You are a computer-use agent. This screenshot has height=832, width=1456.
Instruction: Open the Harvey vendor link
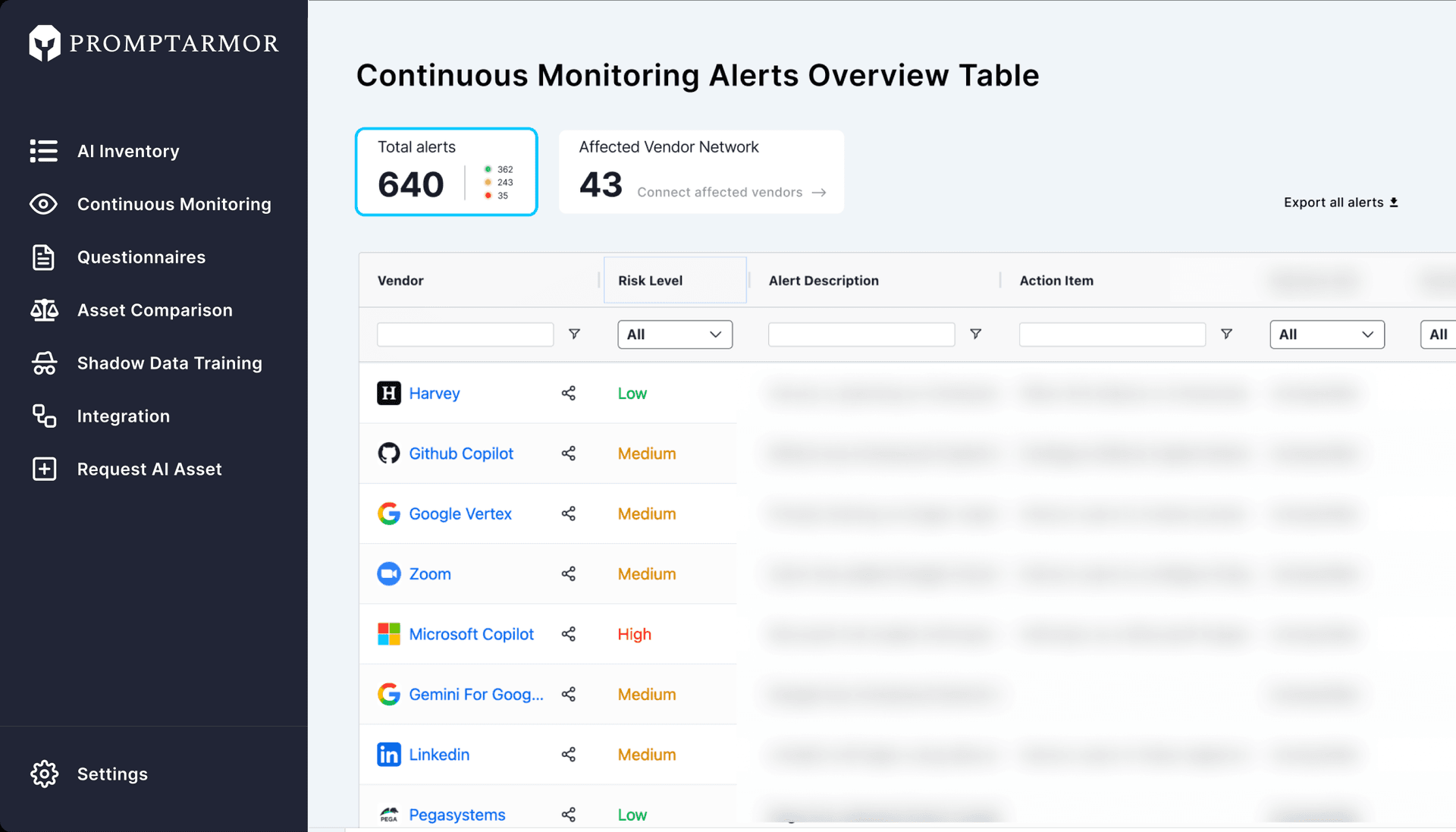point(435,393)
